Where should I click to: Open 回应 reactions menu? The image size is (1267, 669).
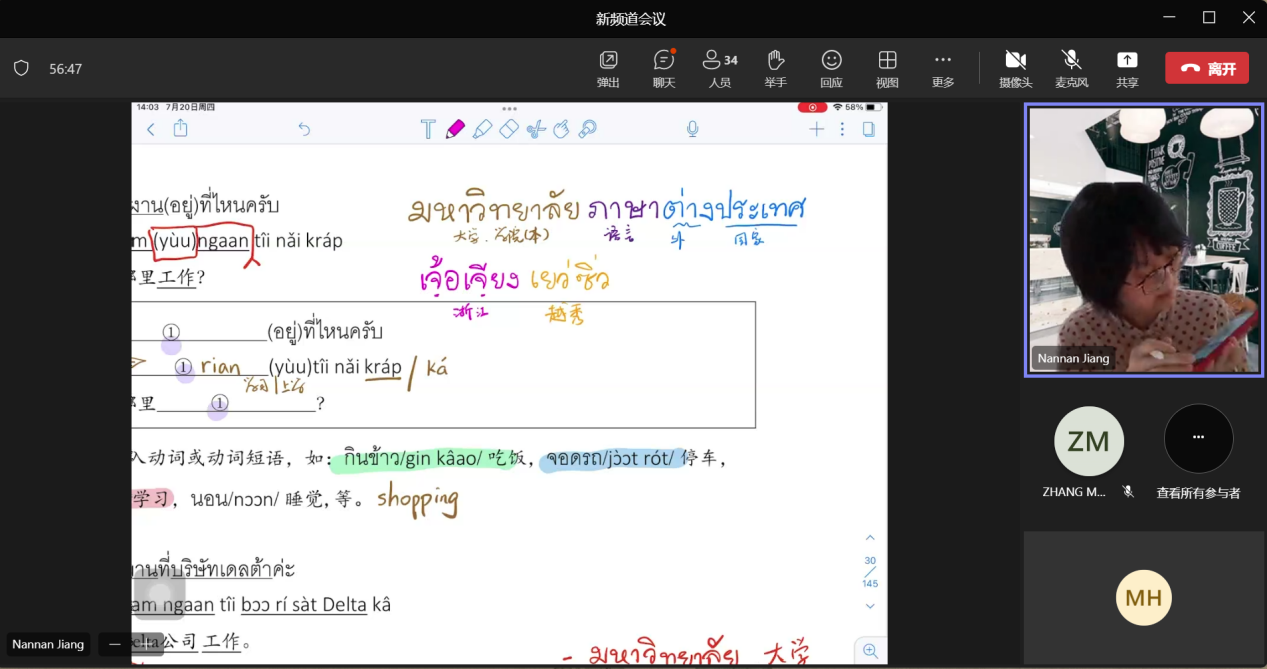(x=831, y=68)
